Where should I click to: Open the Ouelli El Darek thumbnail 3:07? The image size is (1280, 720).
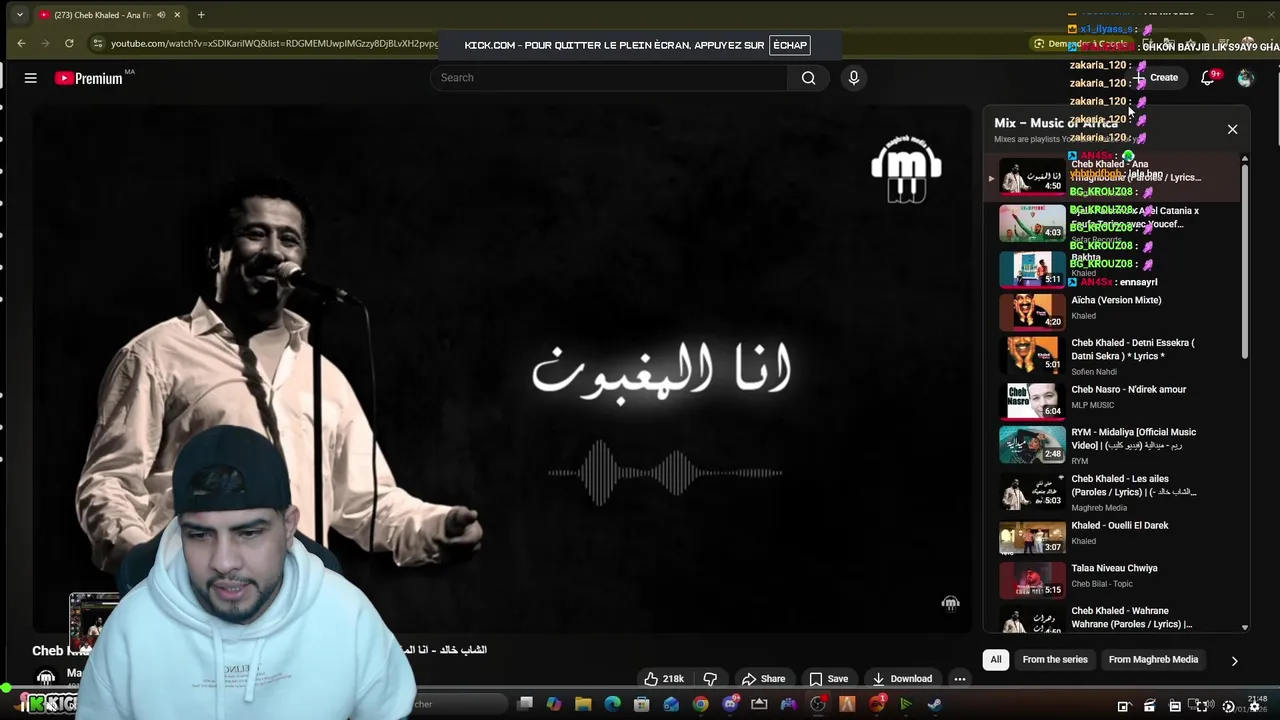(1032, 537)
